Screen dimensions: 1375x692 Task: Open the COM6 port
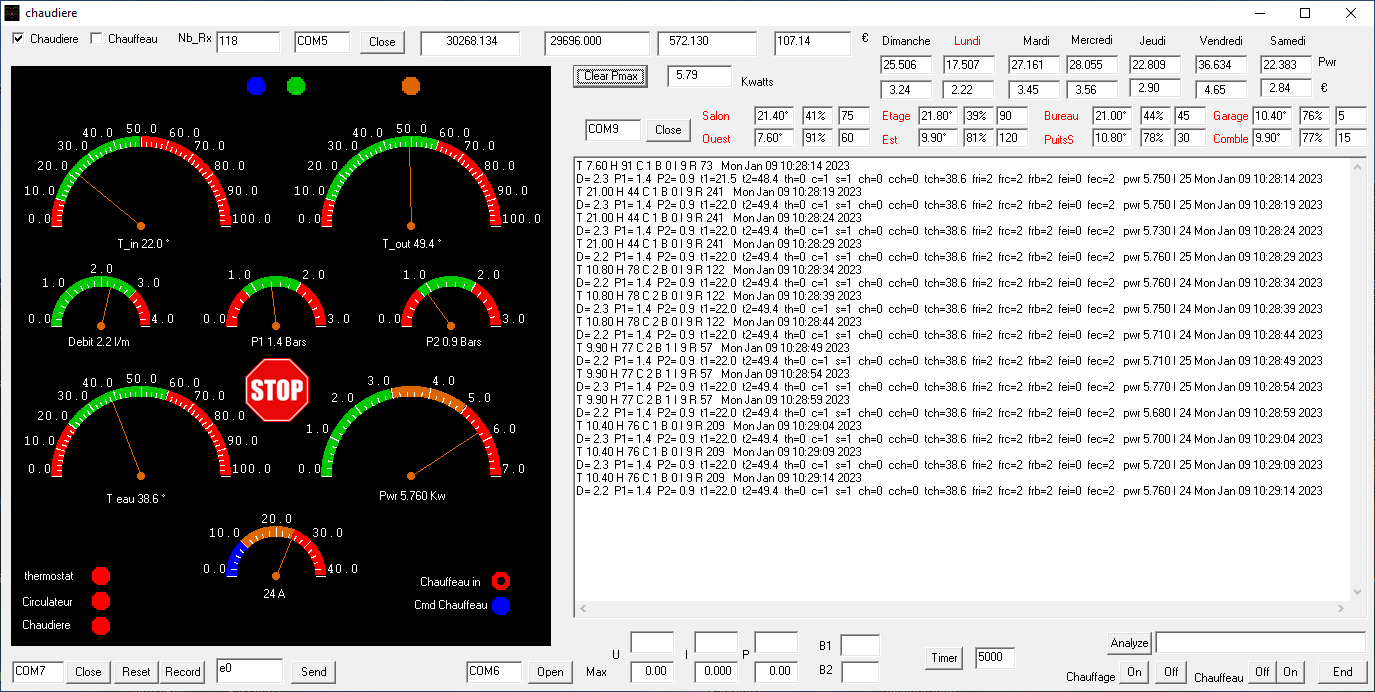[550, 672]
